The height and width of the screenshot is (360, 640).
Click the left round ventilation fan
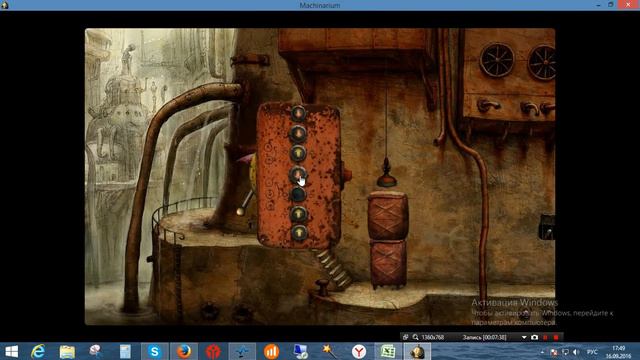pos(496,60)
